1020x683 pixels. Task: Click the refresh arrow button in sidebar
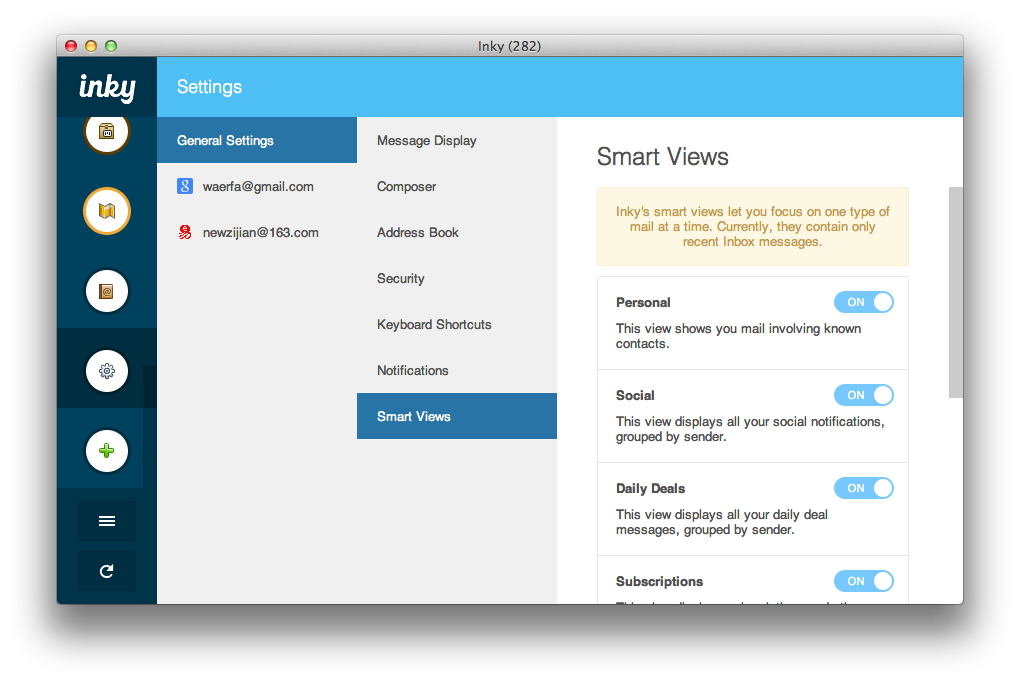pos(107,571)
